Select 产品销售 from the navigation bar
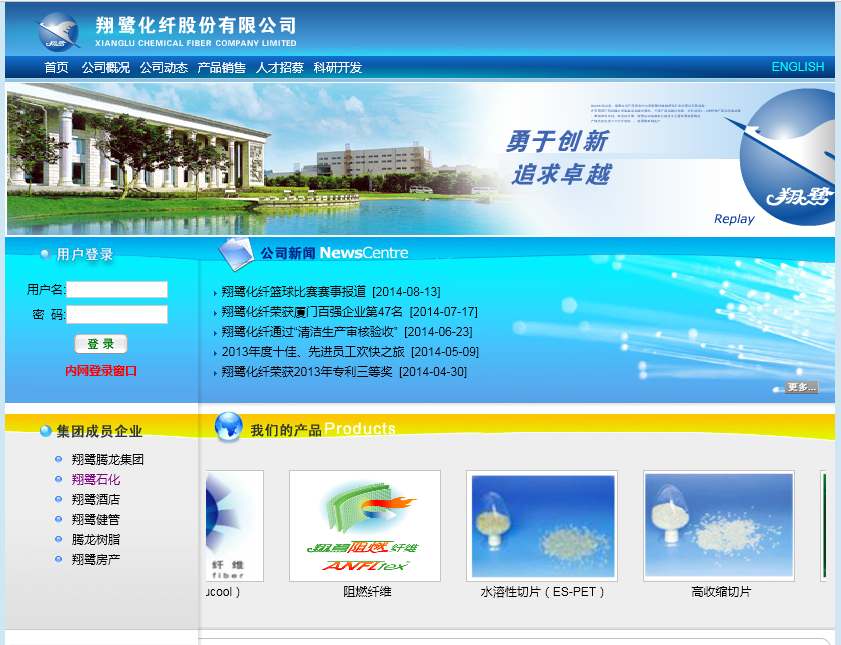Image resolution: width=841 pixels, height=645 pixels. tap(222, 68)
